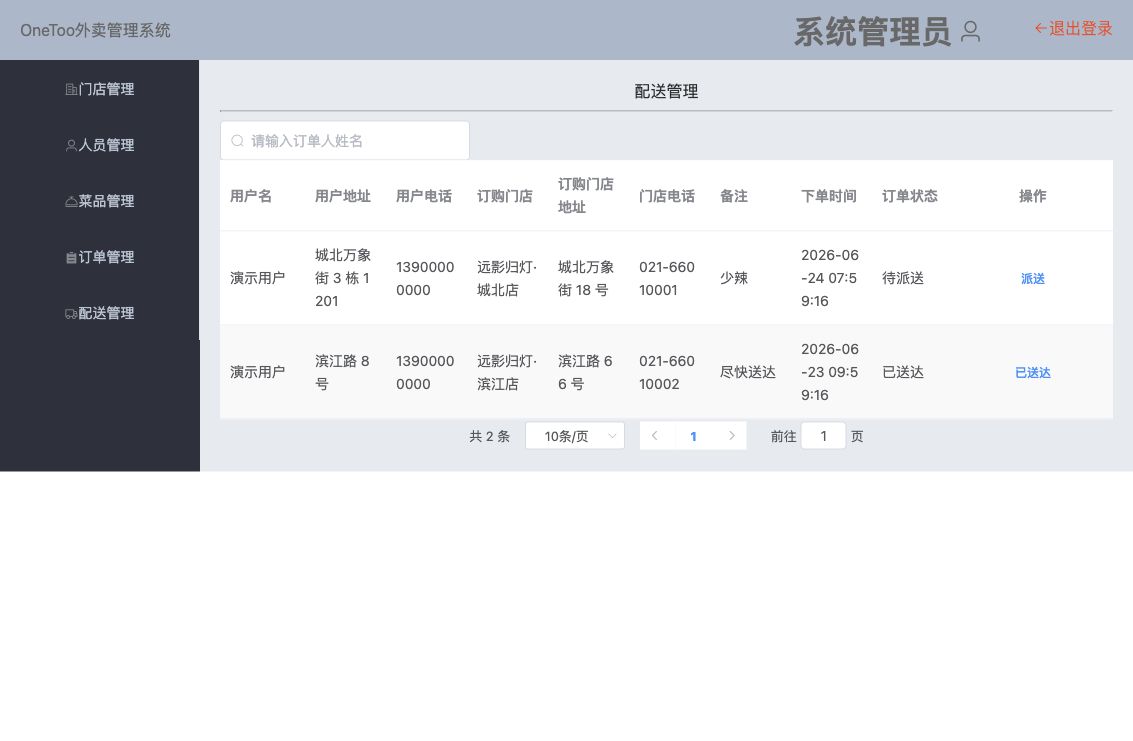Select 订单管理 menu item
The width and height of the screenshot is (1133, 741).
[100, 257]
